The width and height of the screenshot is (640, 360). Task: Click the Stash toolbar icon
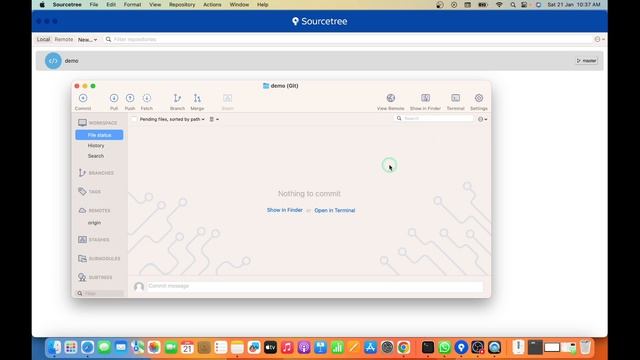tap(227, 98)
